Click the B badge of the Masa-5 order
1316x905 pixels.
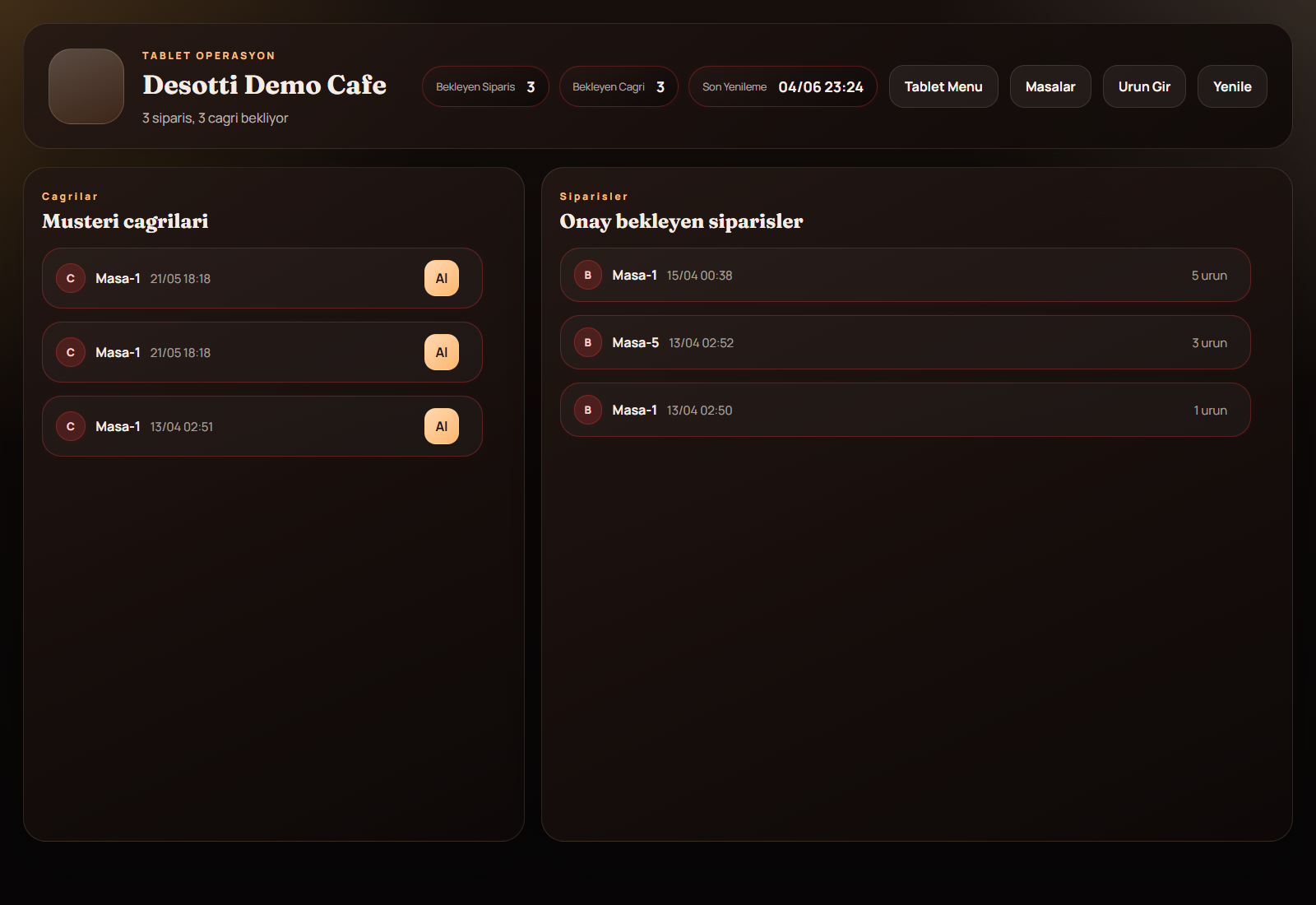pyautogui.click(x=588, y=342)
